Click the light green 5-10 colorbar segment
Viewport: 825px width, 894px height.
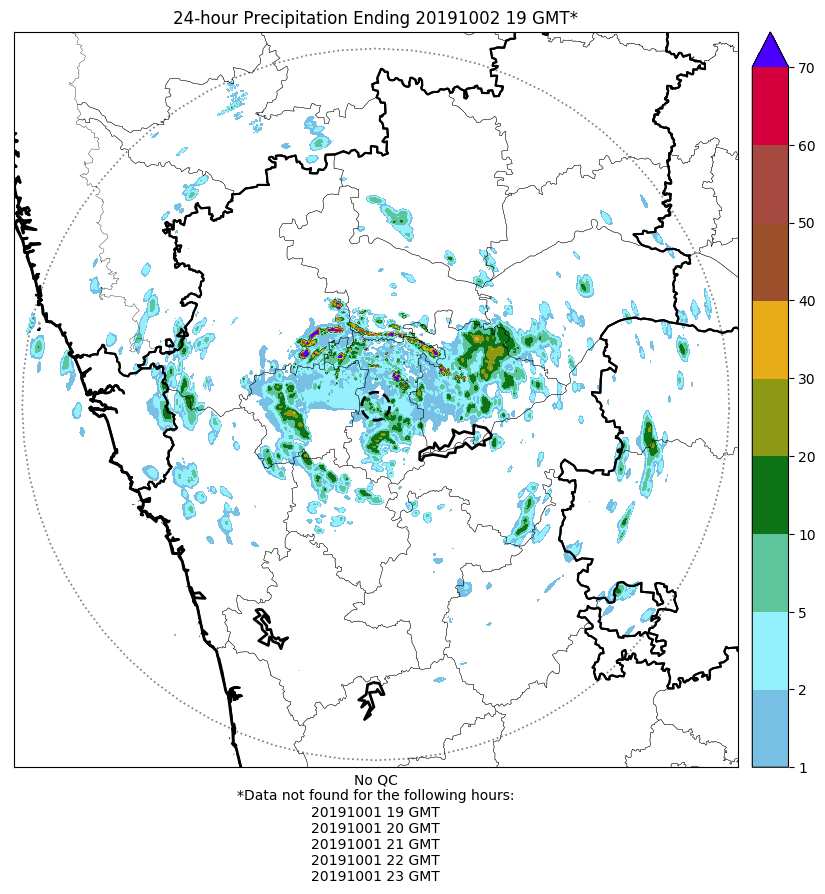coord(770,573)
